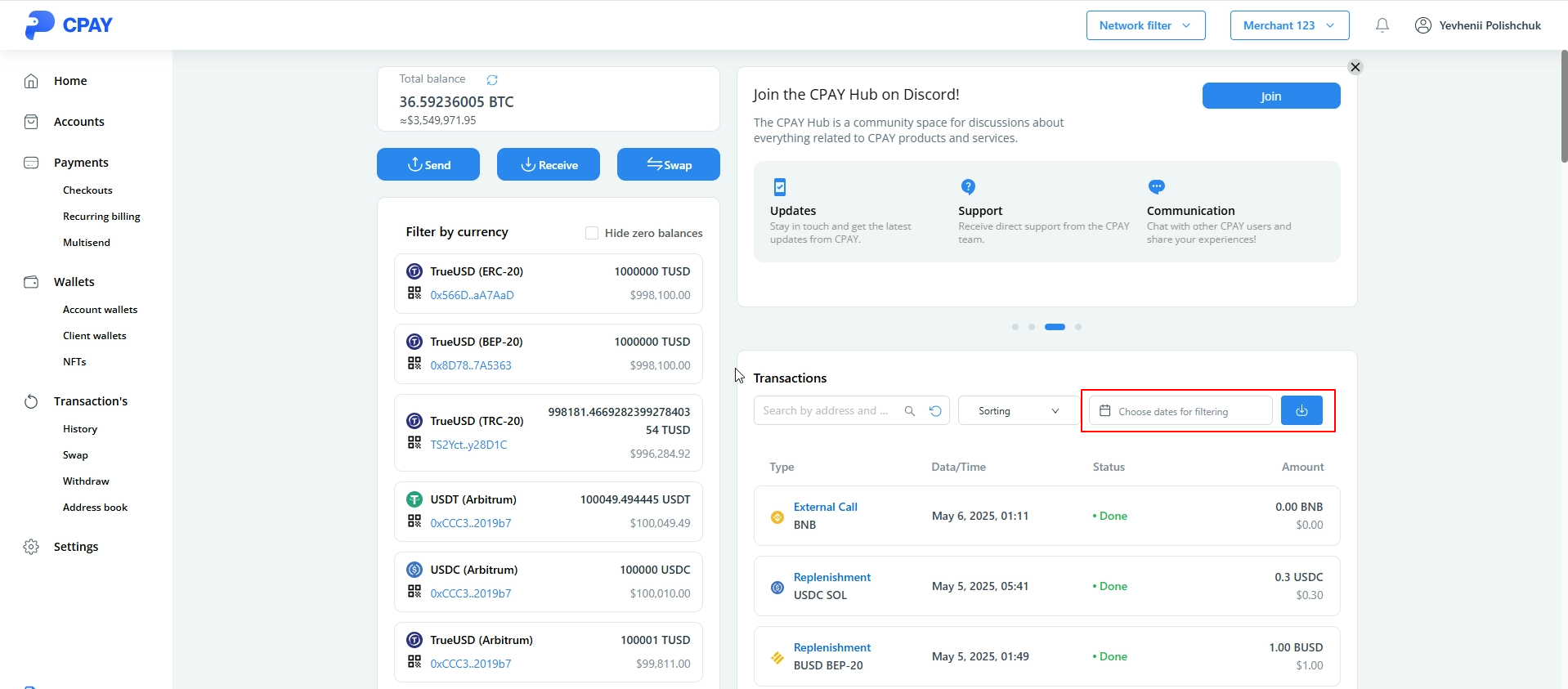Expand the Merchant 123 dropdown
Viewport: 1568px width, 689px height.
tap(1288, 25)
